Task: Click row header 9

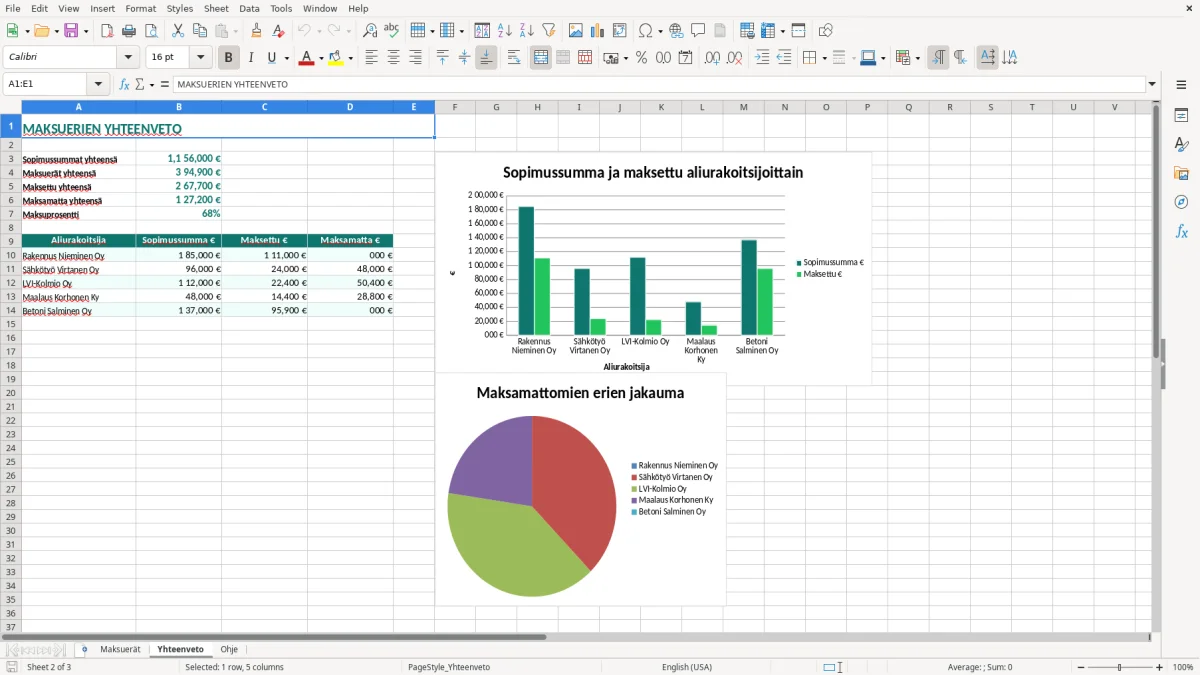Action: (10, 241)
